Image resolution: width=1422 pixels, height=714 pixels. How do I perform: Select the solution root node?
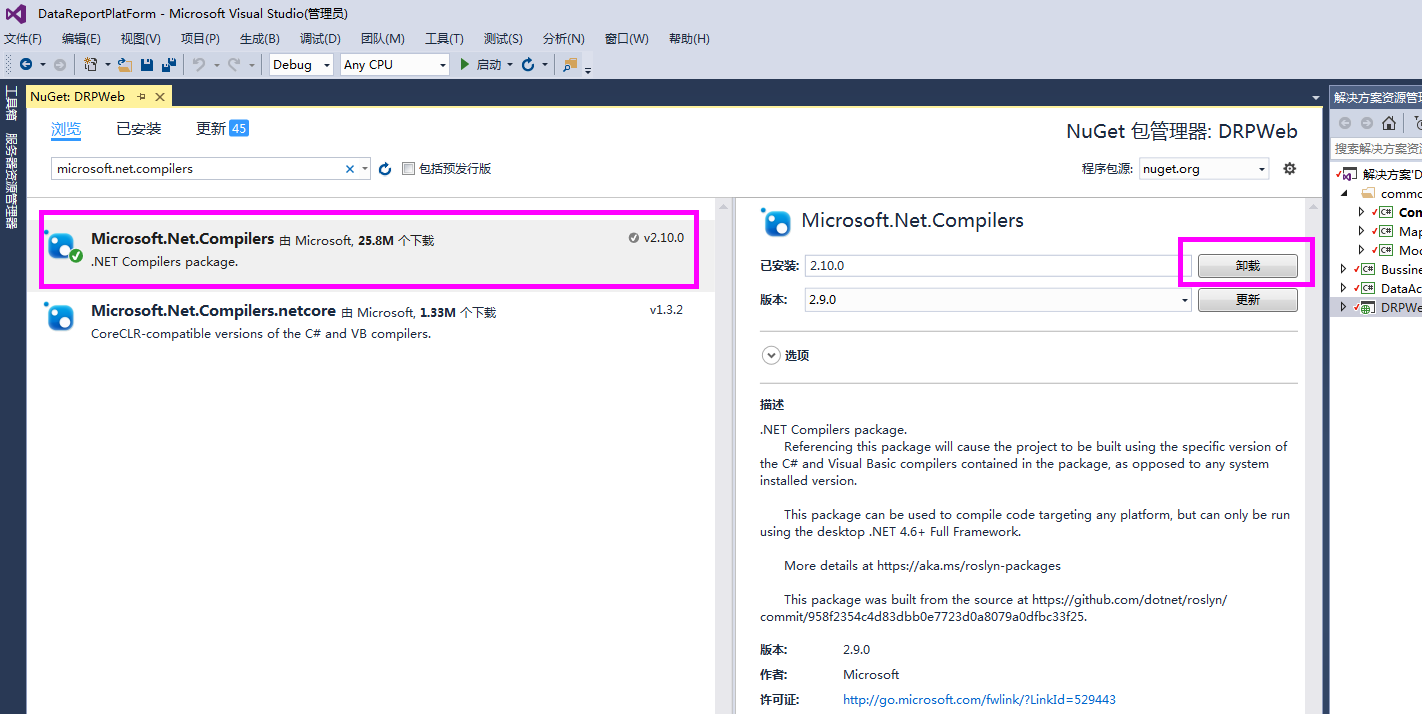click(x=1378, y=174)
